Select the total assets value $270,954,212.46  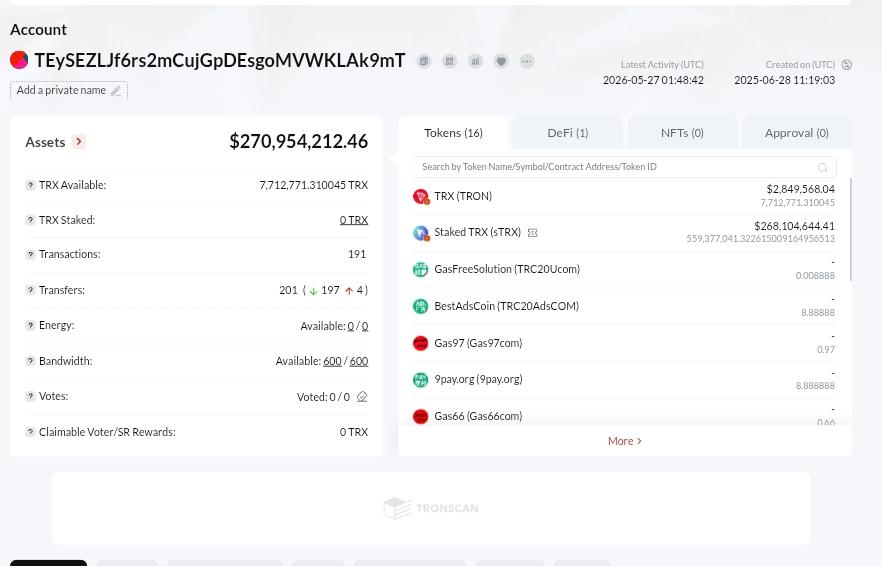299,141
